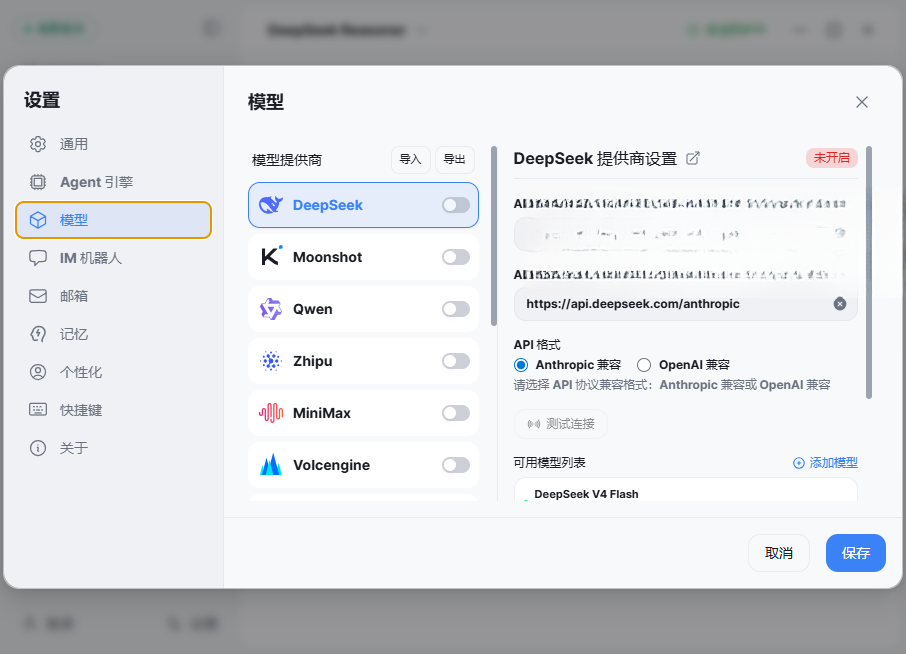The height and width of the screenshot is (654, 906).
Task: Click 导入 to import providers
Action: click(410, 159)
